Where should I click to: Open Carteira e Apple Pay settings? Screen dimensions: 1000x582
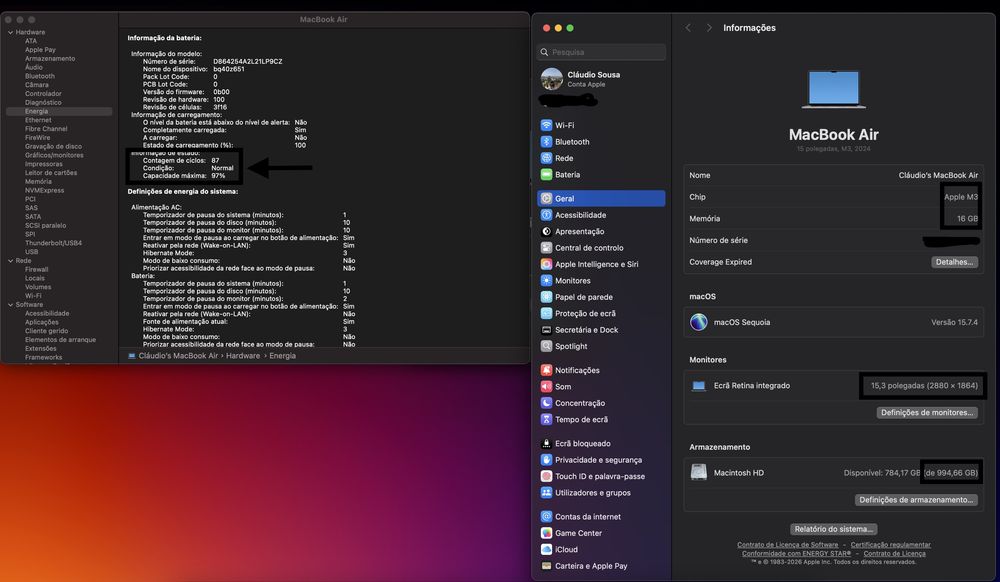pos(601,566)
